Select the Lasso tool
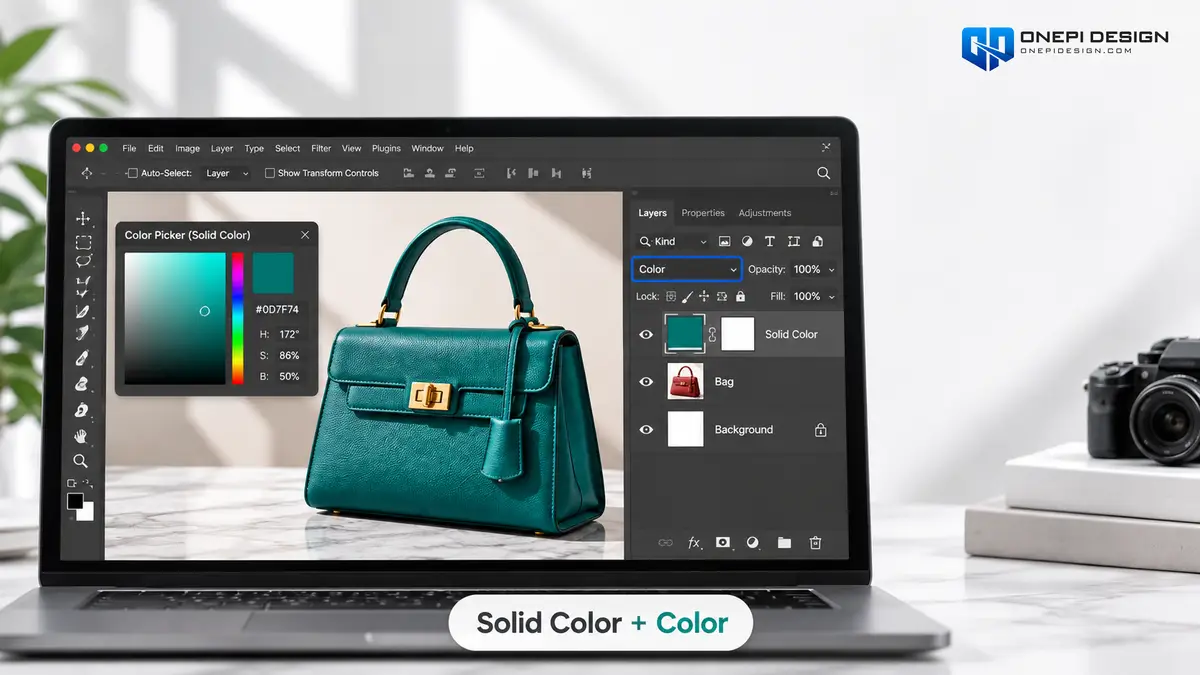The image size is (1200, 675). (83, 262)
